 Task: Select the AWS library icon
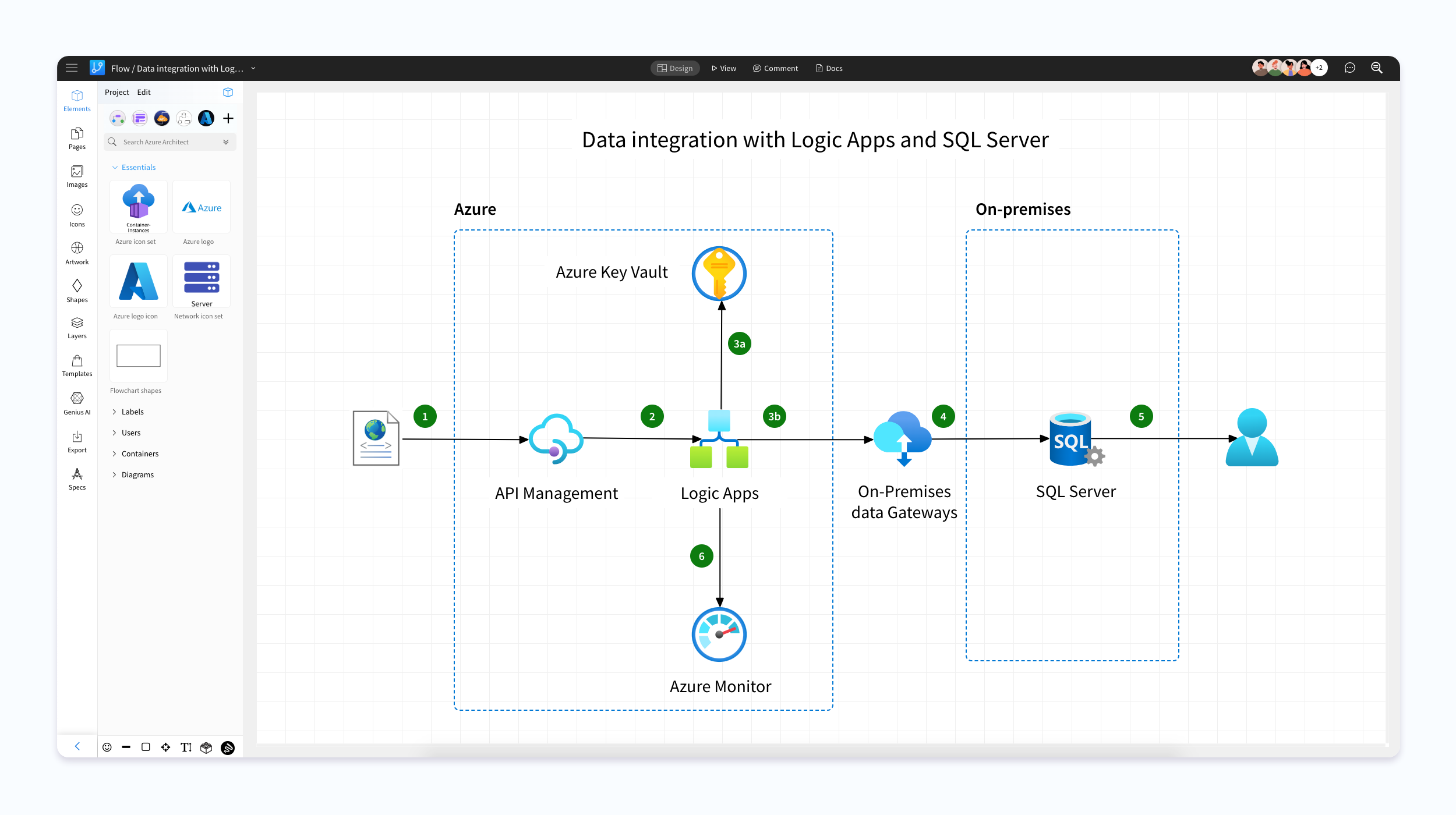(162, 118)
